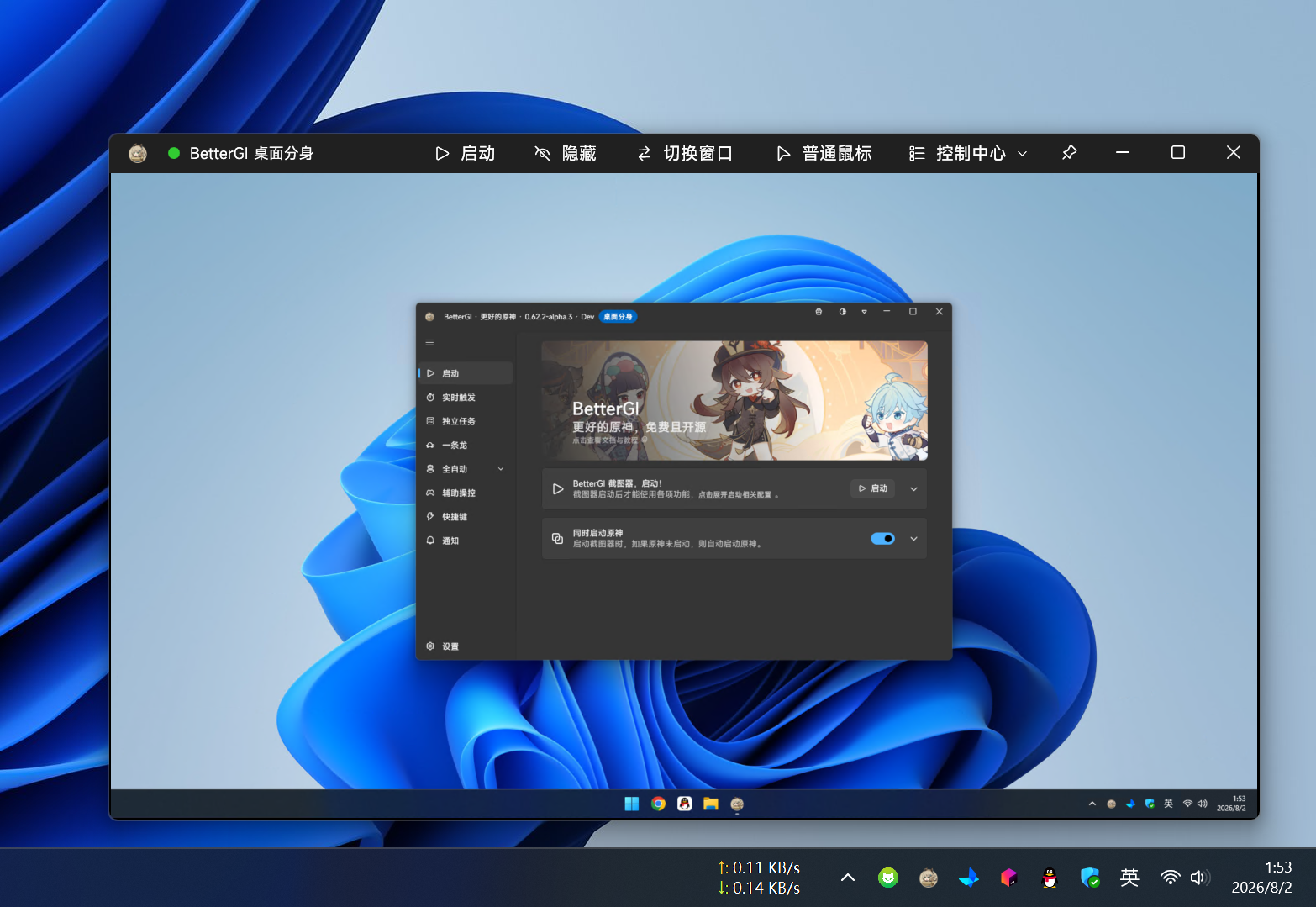Click the half-circle theme icon in BetterGI title bar

click(842, 312)
